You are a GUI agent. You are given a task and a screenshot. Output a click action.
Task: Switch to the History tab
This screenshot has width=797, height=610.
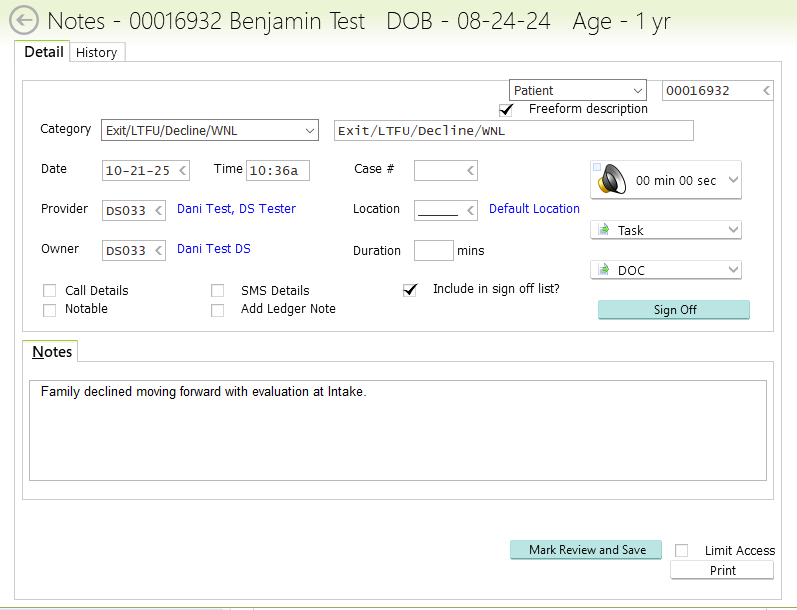97,53
